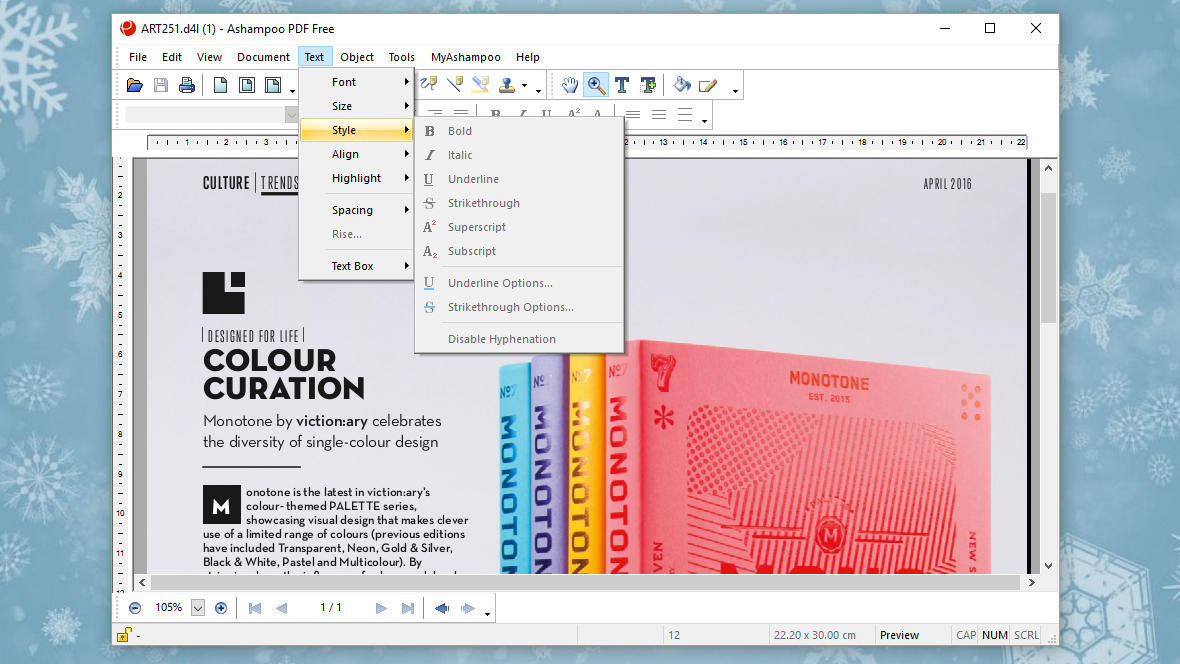
Task: Click the second page layout icon
Action: coord(247,85)
